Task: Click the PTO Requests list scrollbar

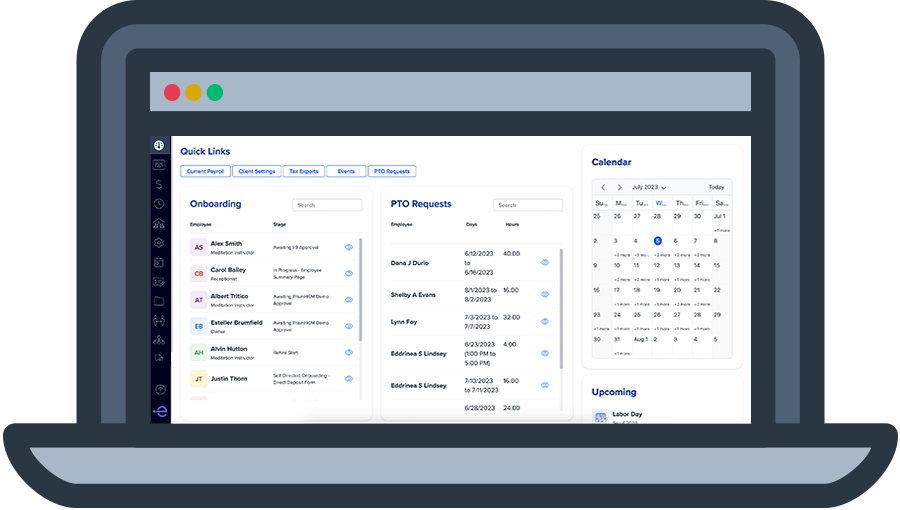Action: [561, 309]
